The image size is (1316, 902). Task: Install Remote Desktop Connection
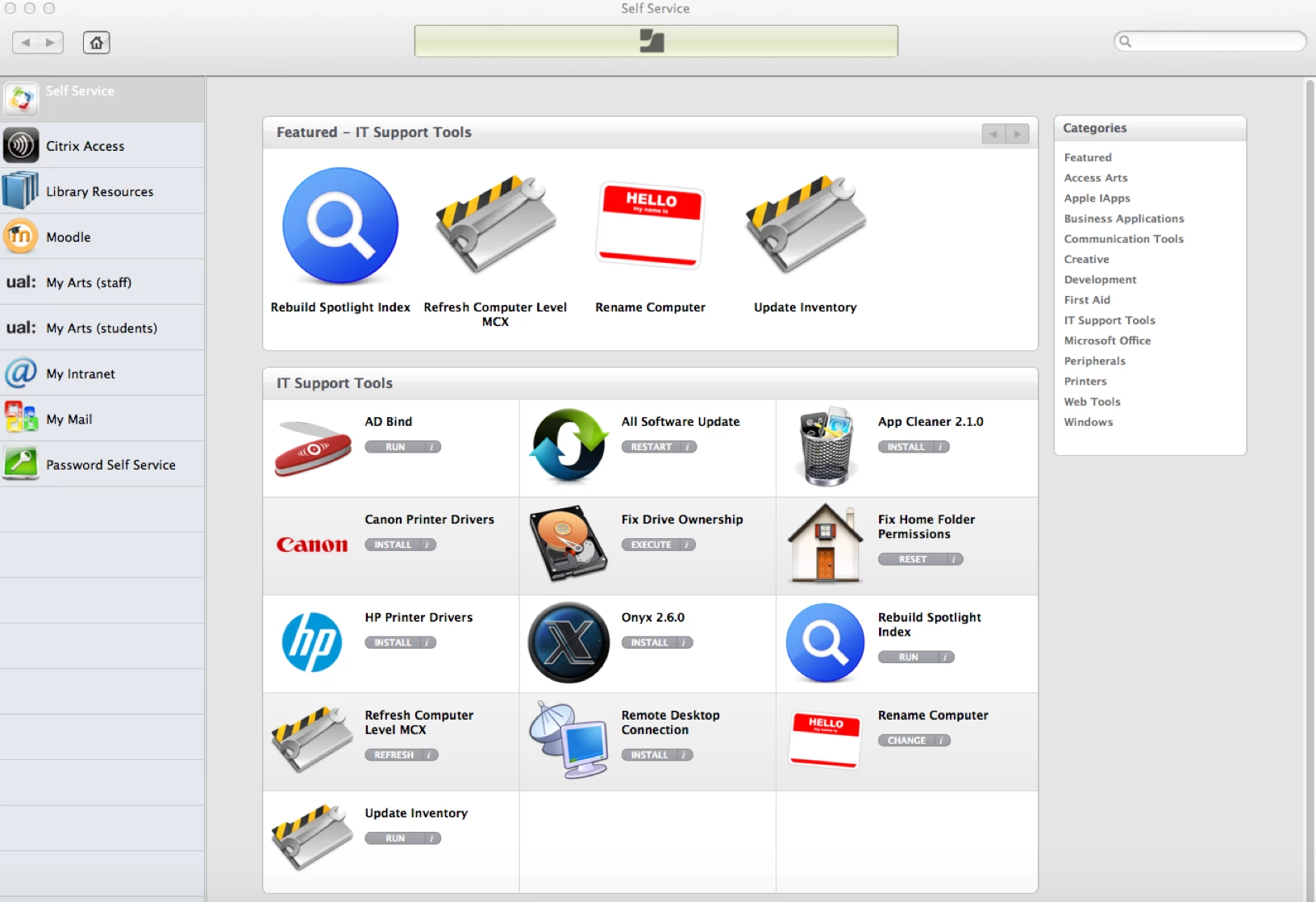(x=649, y=755)
